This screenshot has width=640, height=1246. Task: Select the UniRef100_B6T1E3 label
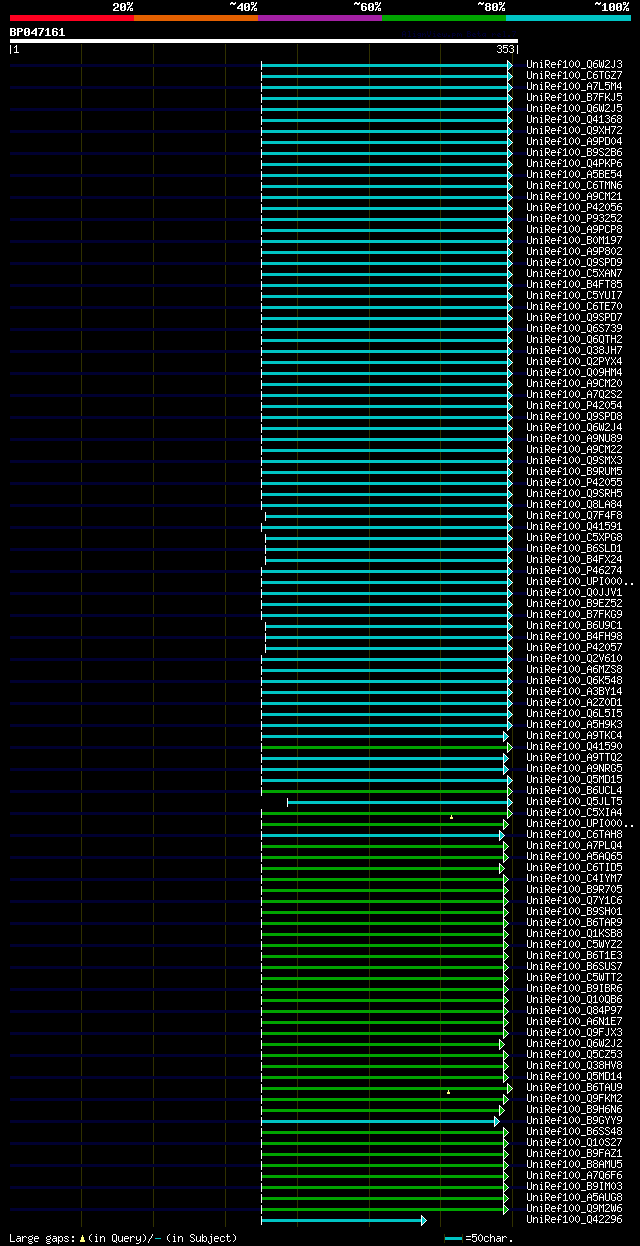(x=574, y=955)
